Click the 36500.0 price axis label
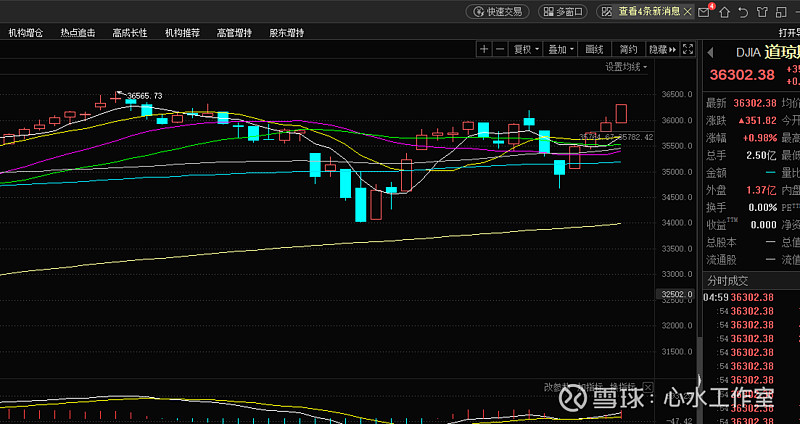Screen dimensions: 800x424 click(677, 94)
